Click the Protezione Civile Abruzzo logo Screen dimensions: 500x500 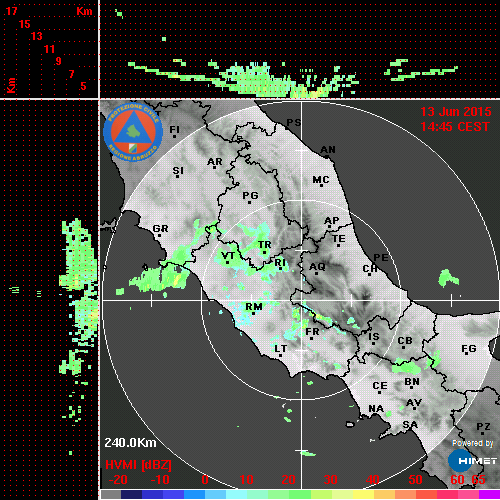tap(133, 132)
